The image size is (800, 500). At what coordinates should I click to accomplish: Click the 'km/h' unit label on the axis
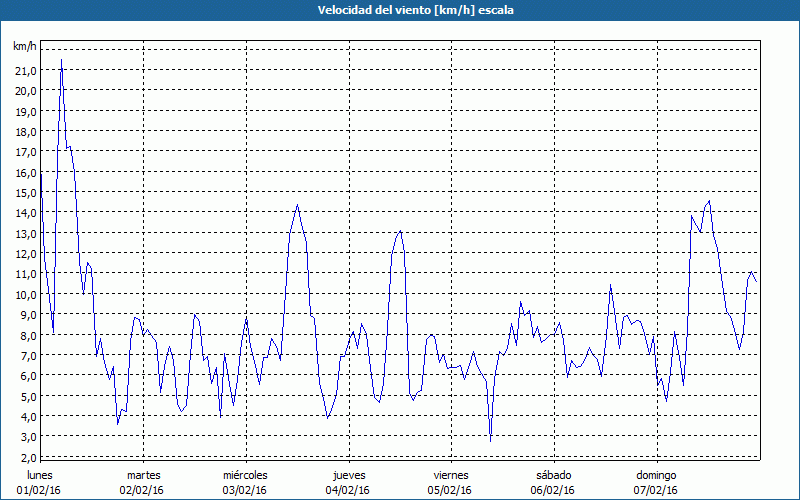24,47
